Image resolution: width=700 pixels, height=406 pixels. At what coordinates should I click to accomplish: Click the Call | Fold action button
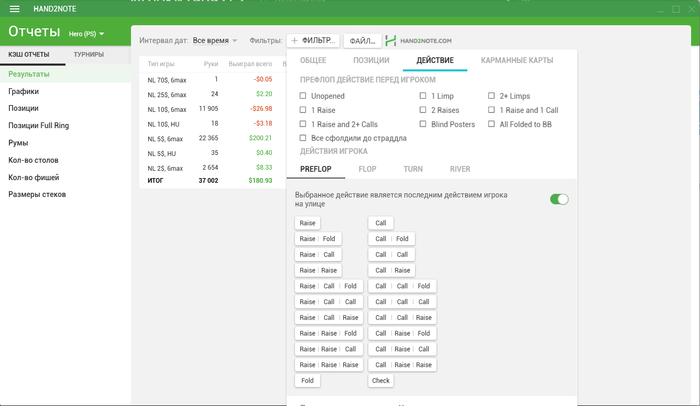(392, 239)
